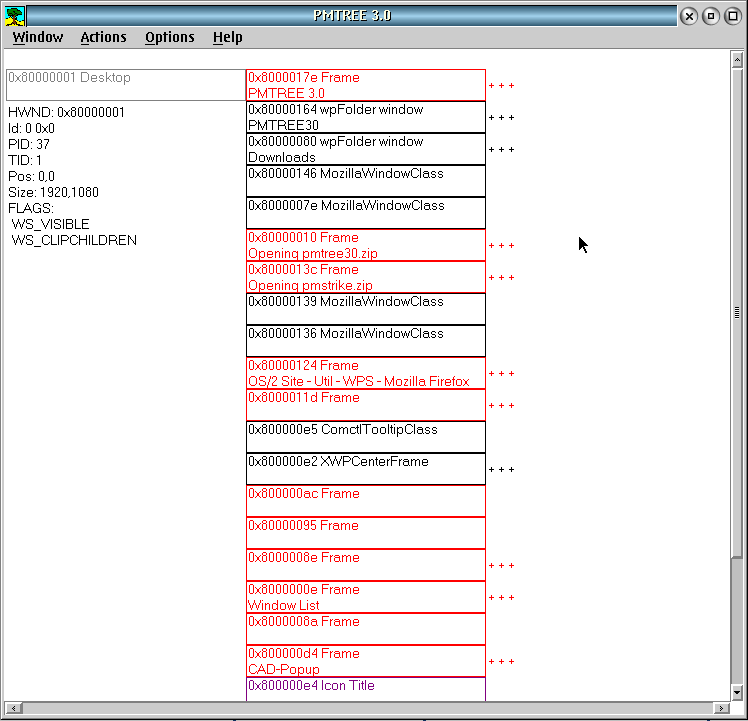Image resolution: width=748 pixels, height=721 pixels.
Task: Select the 0x80000095 Frame node
Action: click(366, 533)
